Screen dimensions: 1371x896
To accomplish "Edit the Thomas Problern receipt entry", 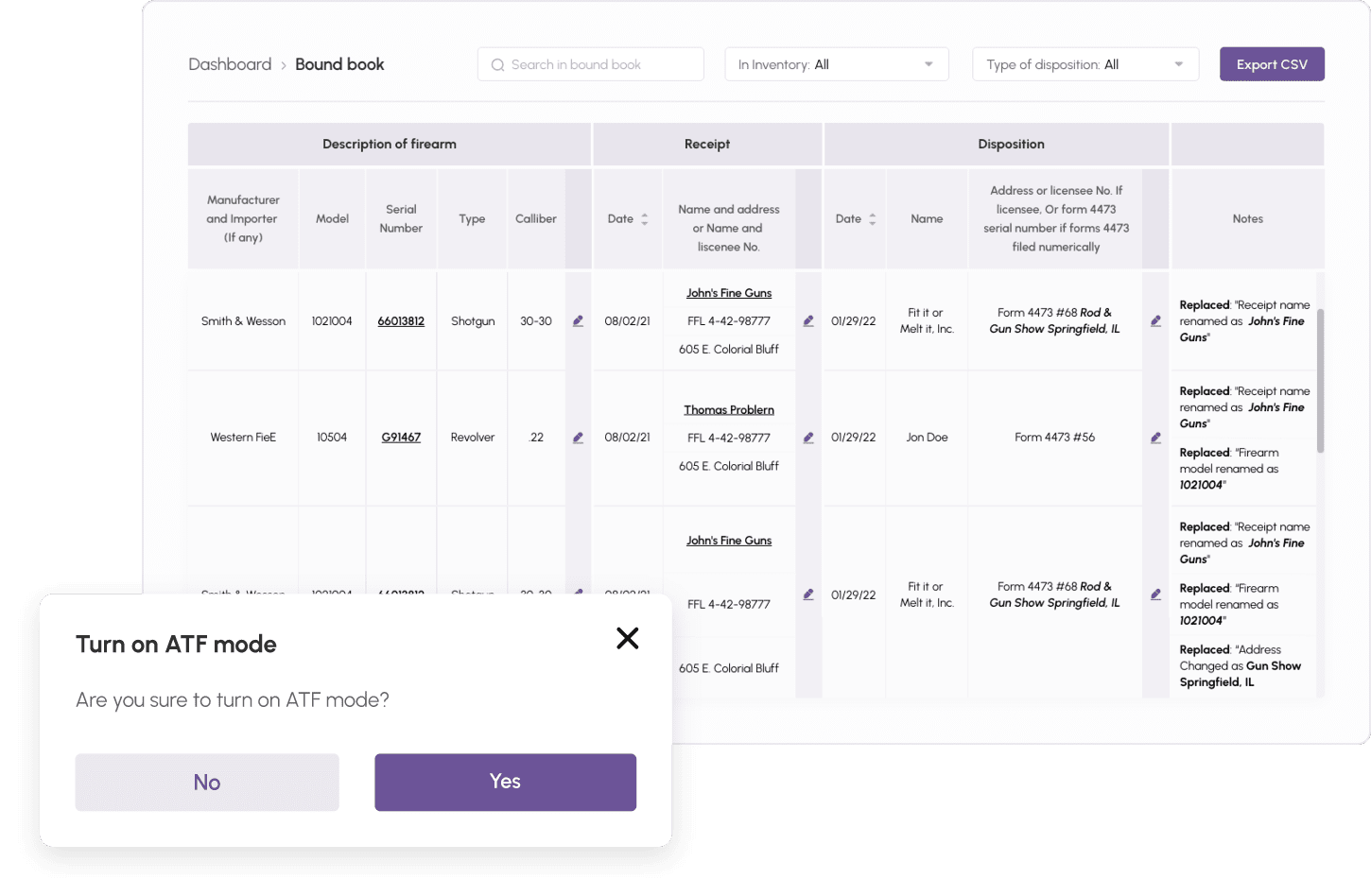I will tap(808, 437).
